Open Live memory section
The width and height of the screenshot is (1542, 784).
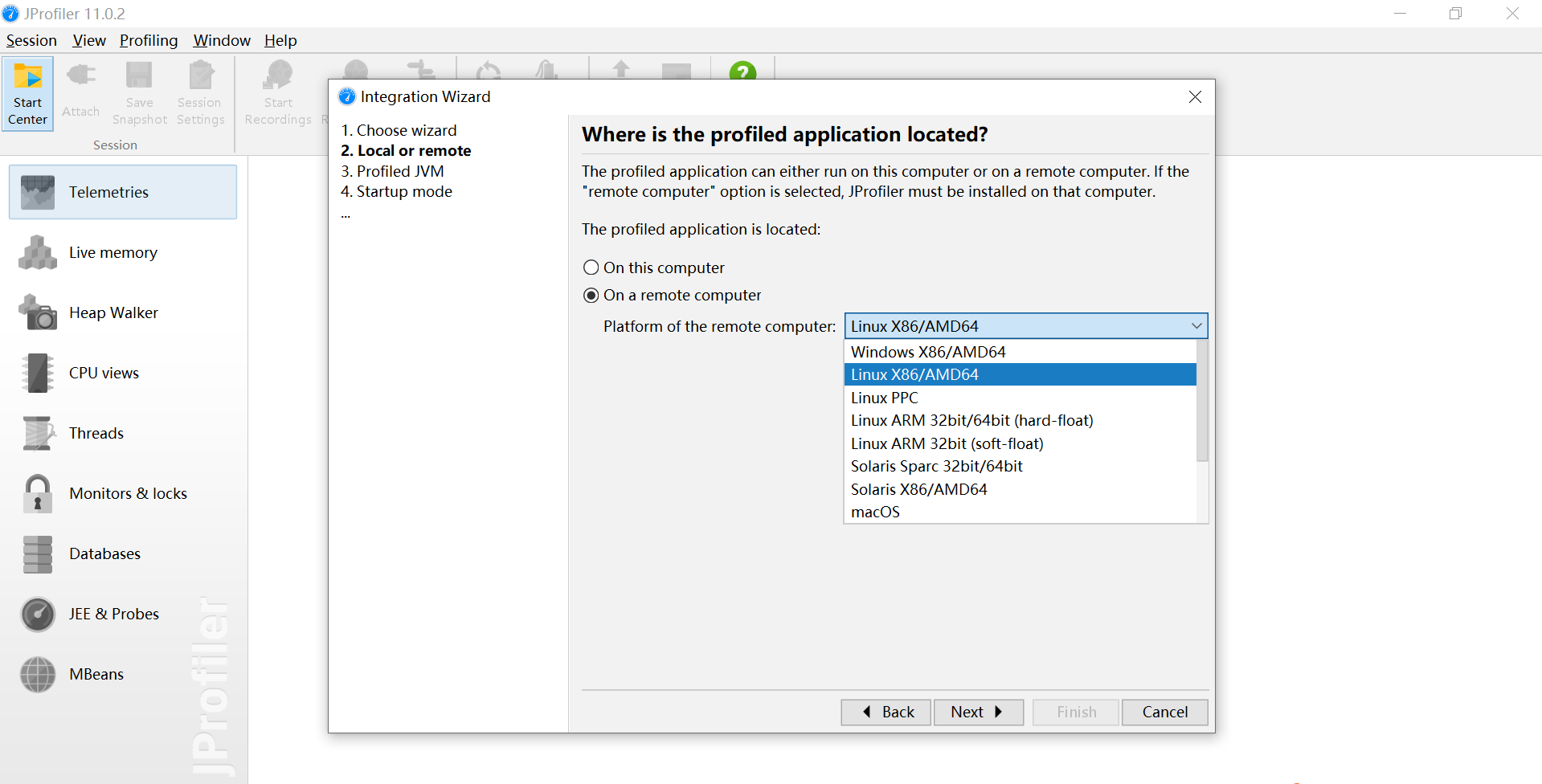tap(123, 252)
